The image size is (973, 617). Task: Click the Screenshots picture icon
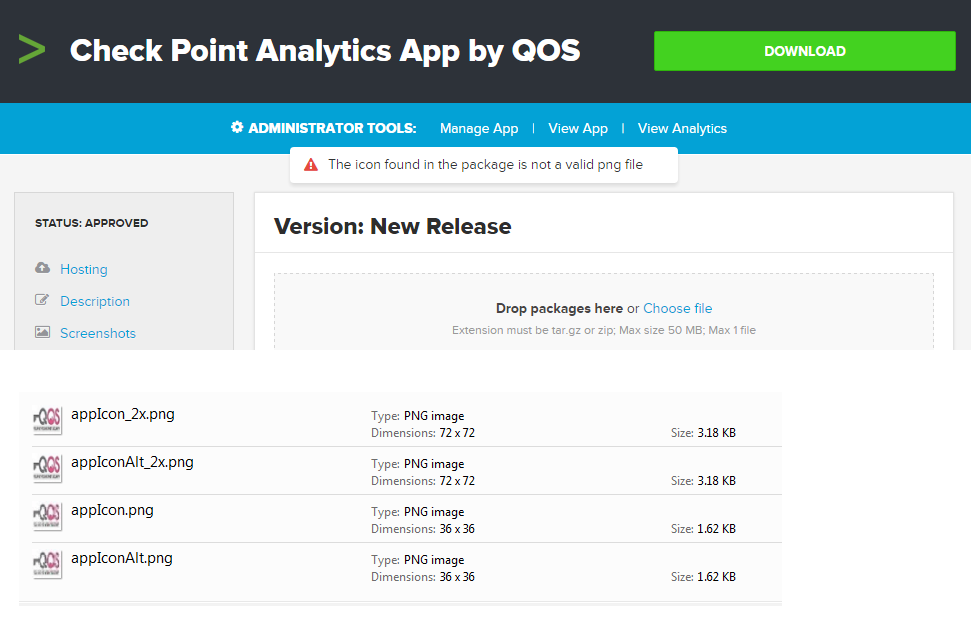42,332
